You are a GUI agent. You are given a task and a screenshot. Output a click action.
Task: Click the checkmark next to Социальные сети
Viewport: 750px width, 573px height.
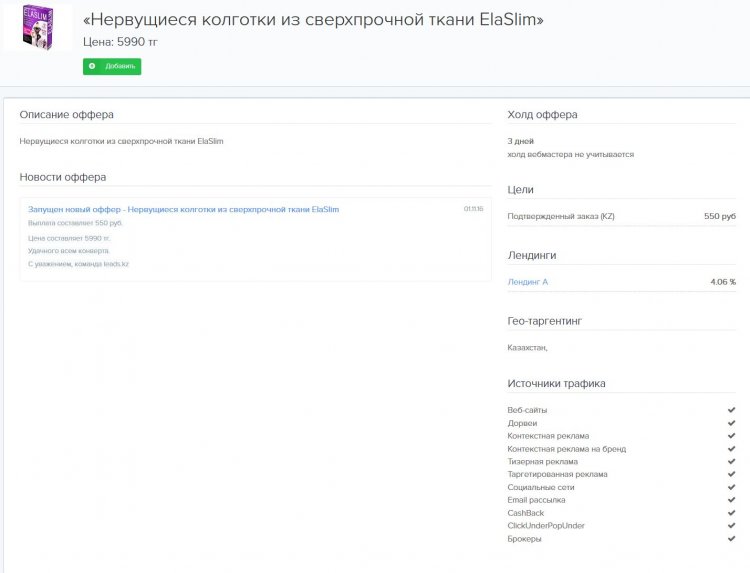point(731,487)
